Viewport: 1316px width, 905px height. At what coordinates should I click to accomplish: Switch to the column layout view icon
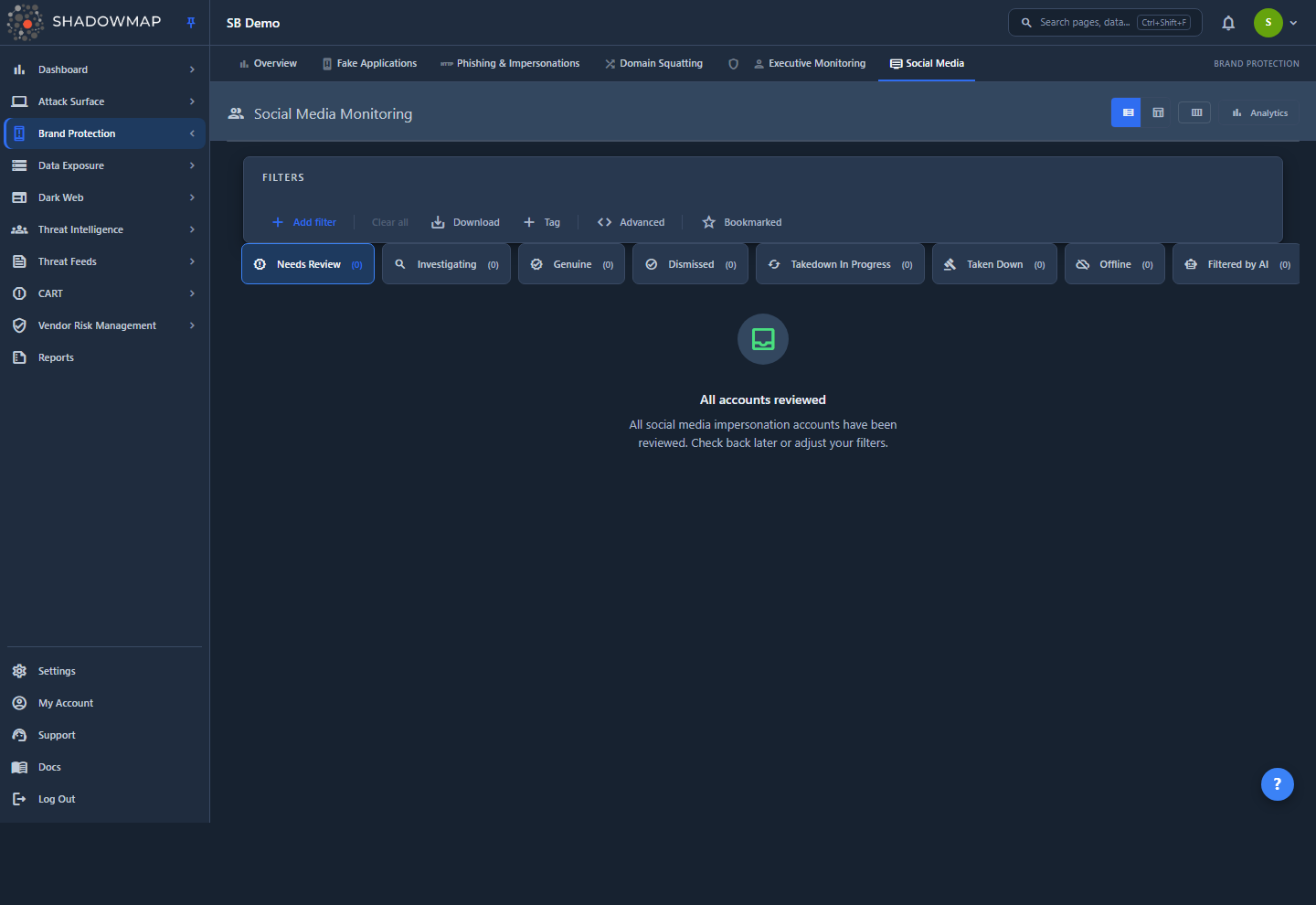click(x=1195, y=112)
